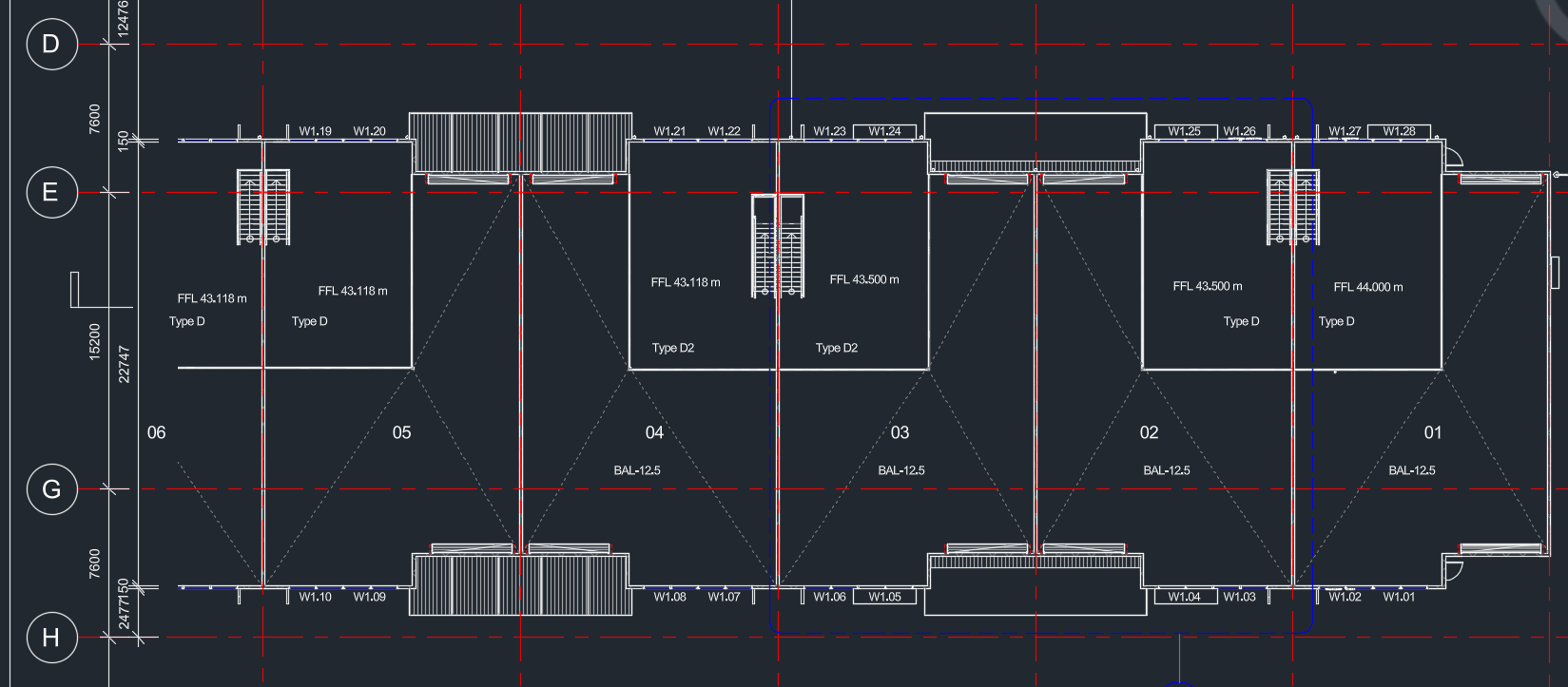Click boxed window tag W1.25

pyautogui.click(x=1185, y=131)
